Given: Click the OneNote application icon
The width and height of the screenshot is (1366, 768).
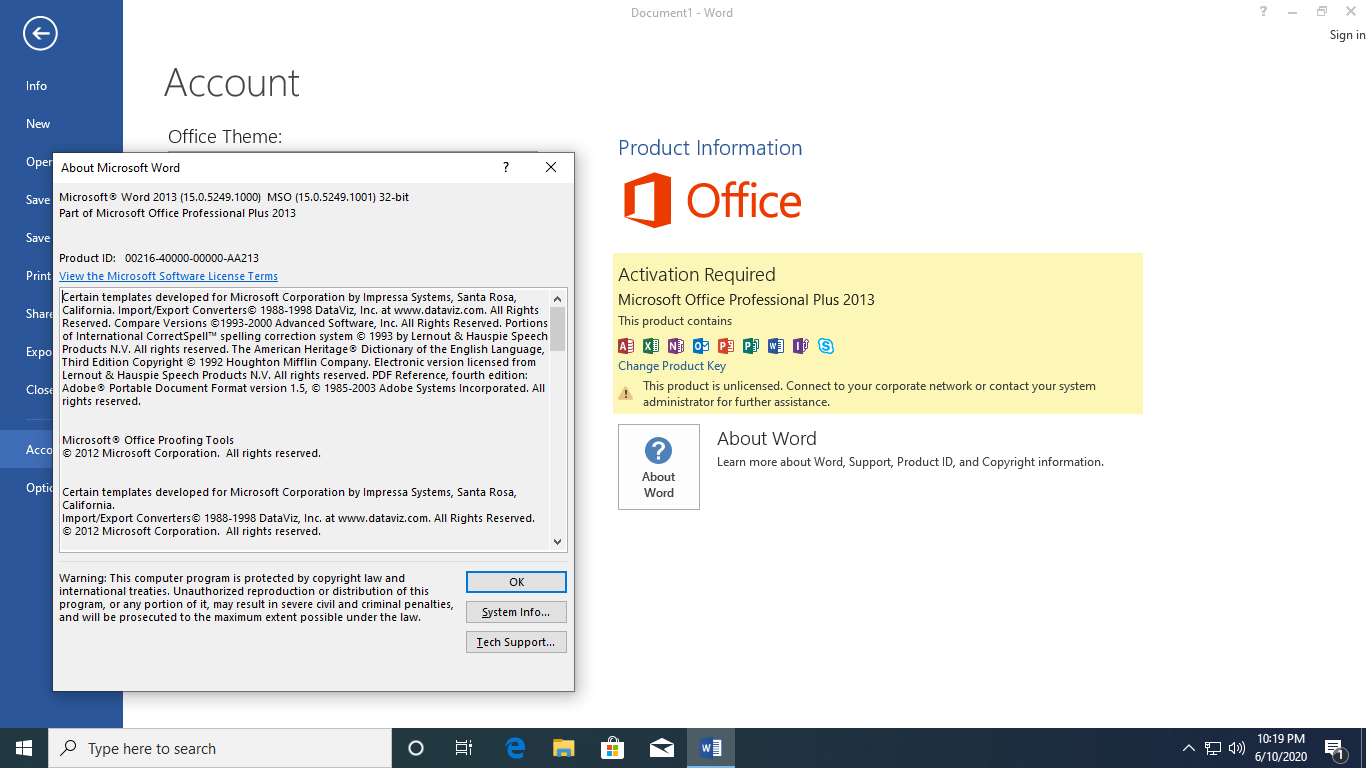Looking at the screenshot, I should tap(676, 346).
